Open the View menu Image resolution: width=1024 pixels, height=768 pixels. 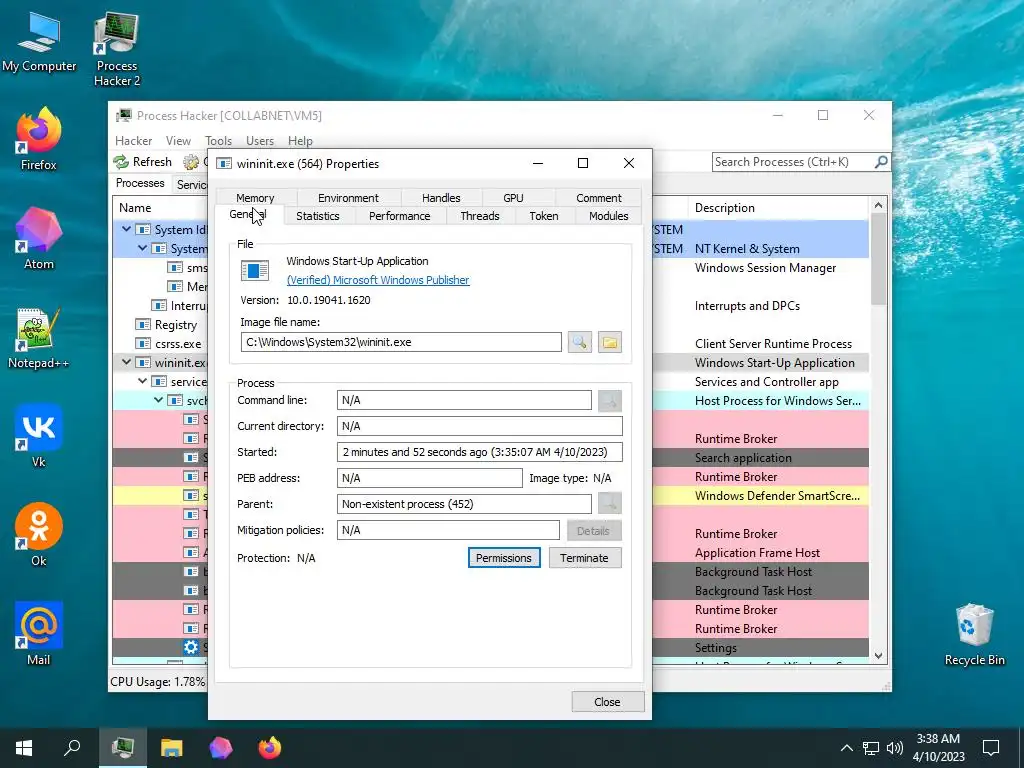[178, 141]
